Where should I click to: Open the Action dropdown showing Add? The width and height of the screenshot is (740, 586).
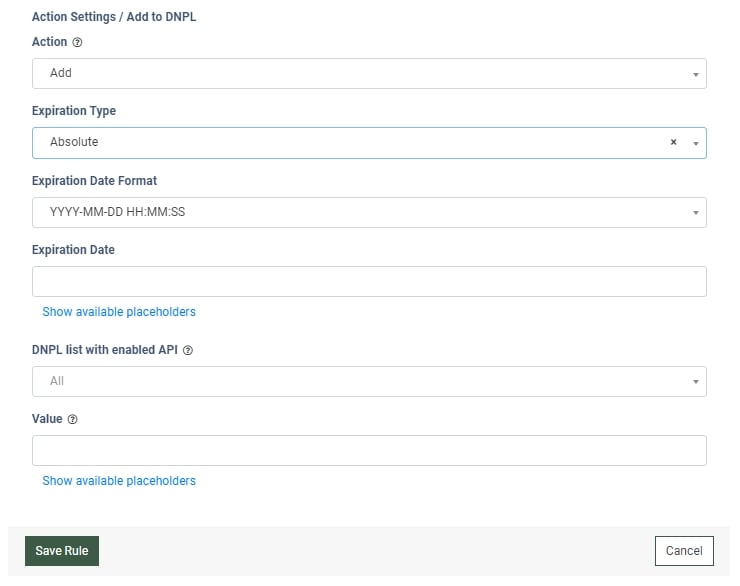(x=360, y=73)
